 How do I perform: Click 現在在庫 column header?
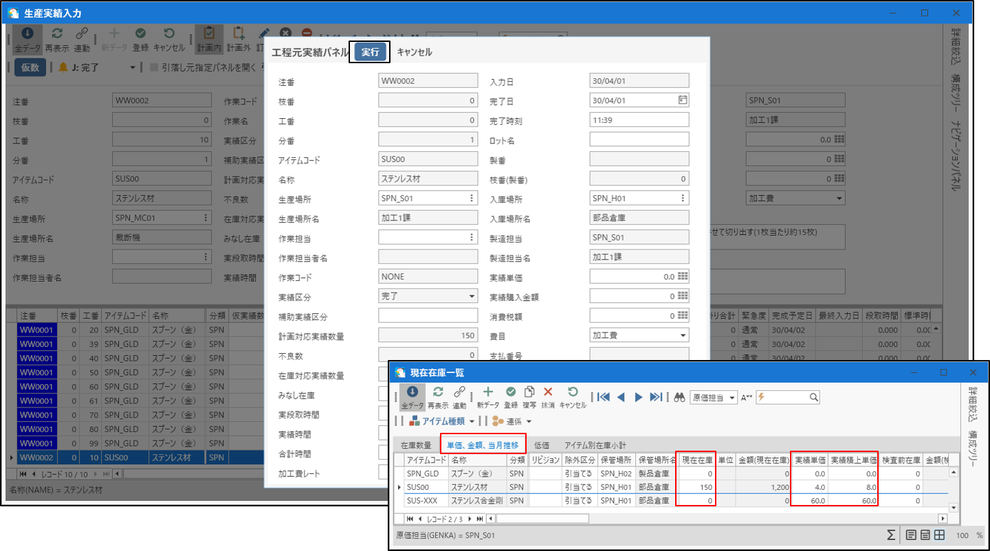[x=696, y=460]
